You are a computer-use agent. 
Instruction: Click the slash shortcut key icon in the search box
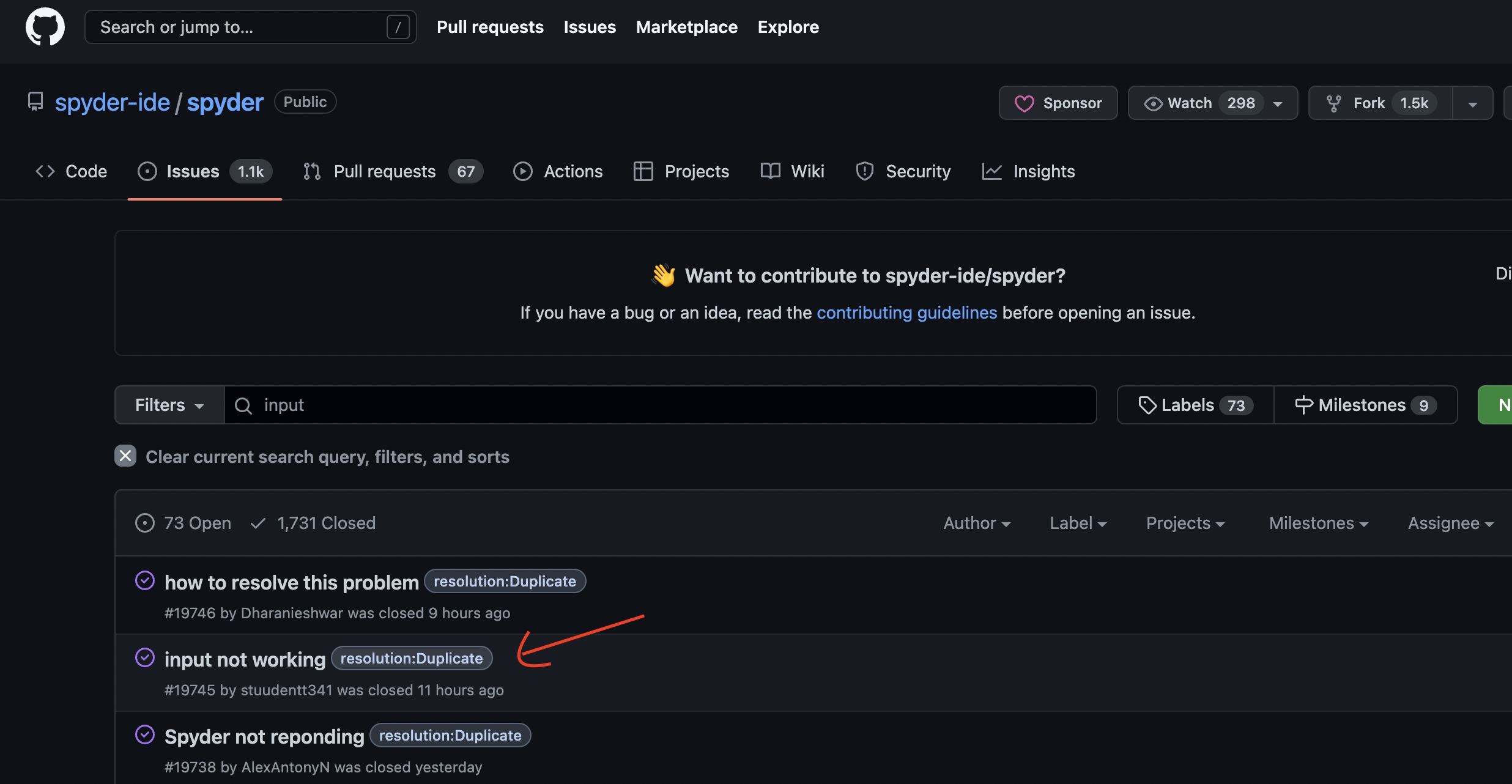[398, 27]
